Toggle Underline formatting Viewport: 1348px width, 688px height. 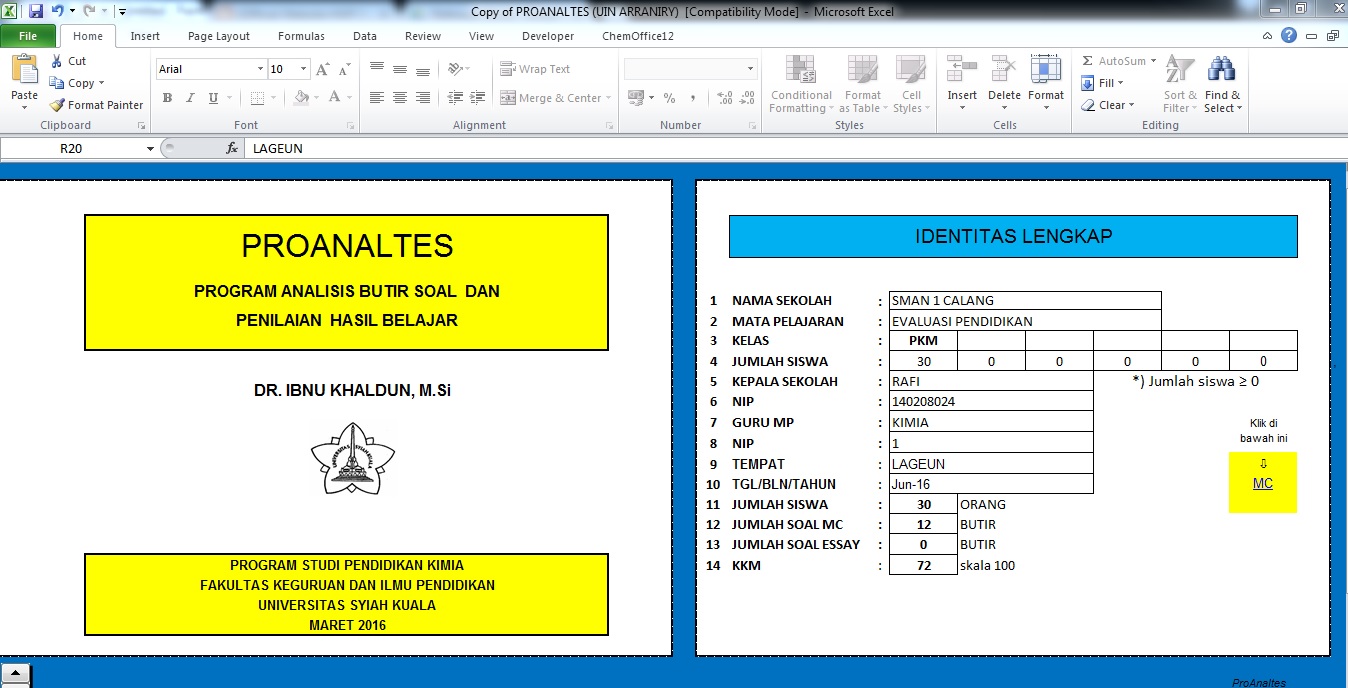tap(213, 98)
